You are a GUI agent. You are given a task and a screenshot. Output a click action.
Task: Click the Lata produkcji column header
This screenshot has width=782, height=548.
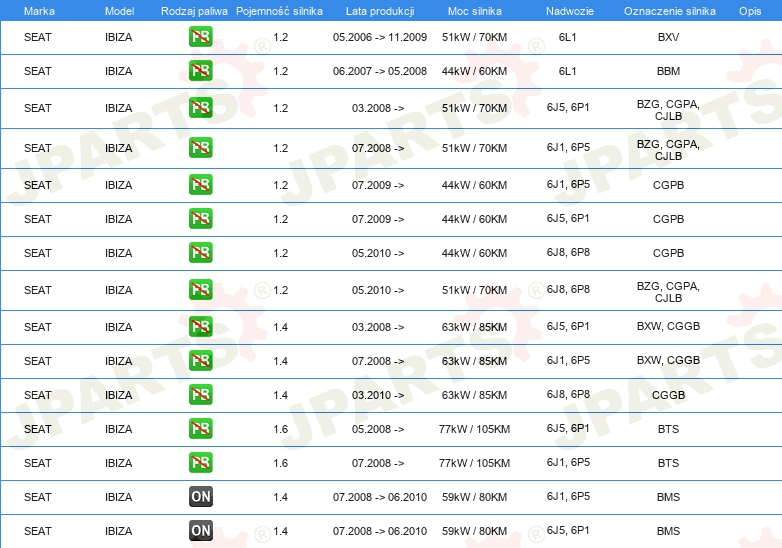tap(380, 11)
